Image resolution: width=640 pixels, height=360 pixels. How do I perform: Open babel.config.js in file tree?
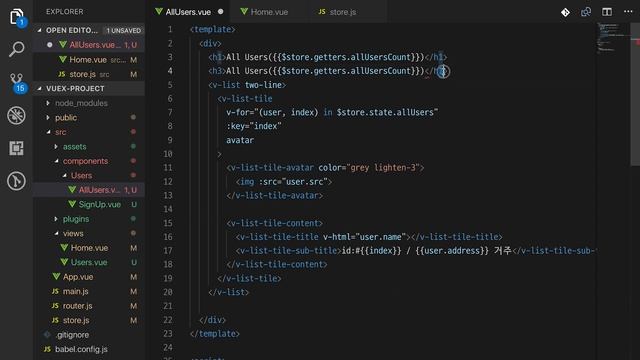[89, 349]
